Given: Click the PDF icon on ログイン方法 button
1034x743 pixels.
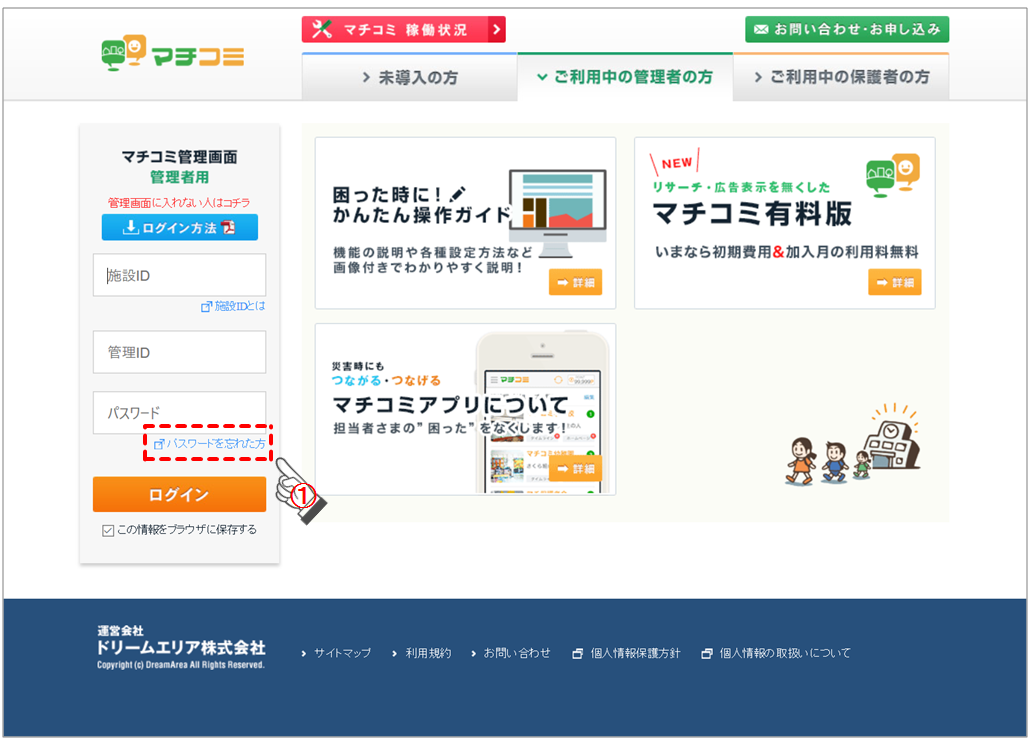Looking at the screenshot, I should [228, 227].
